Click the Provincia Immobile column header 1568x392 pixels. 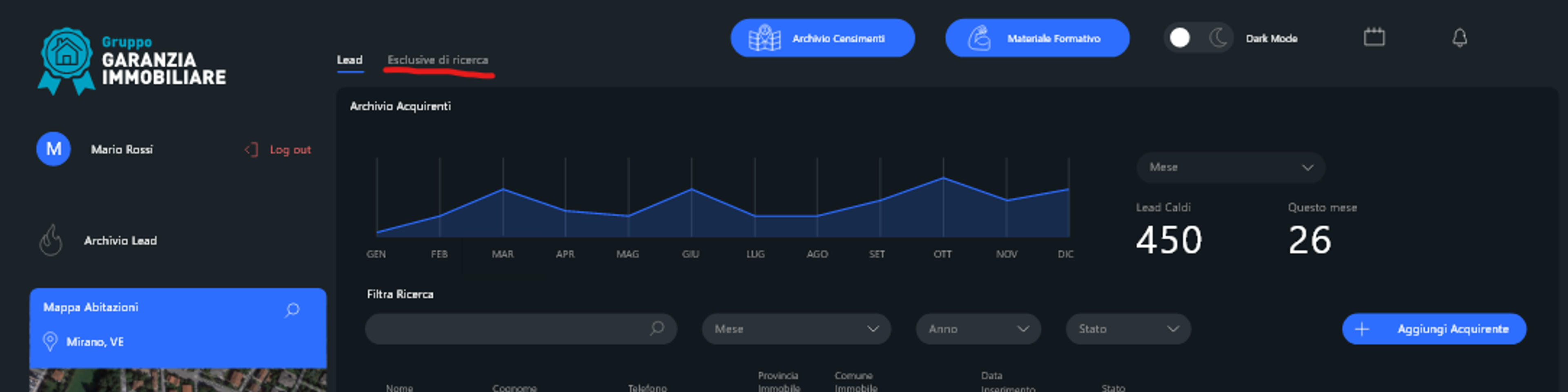[779, 382]
